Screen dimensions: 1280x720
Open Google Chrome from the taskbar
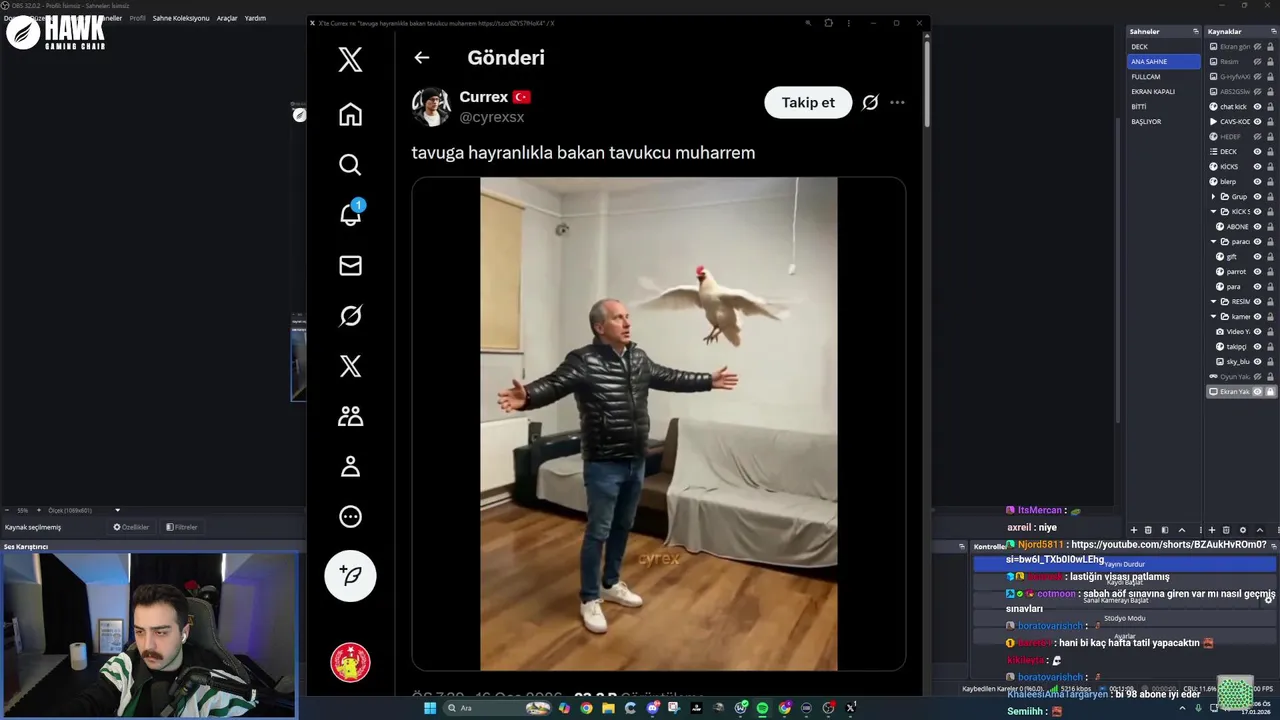click(x=586, y=708)
